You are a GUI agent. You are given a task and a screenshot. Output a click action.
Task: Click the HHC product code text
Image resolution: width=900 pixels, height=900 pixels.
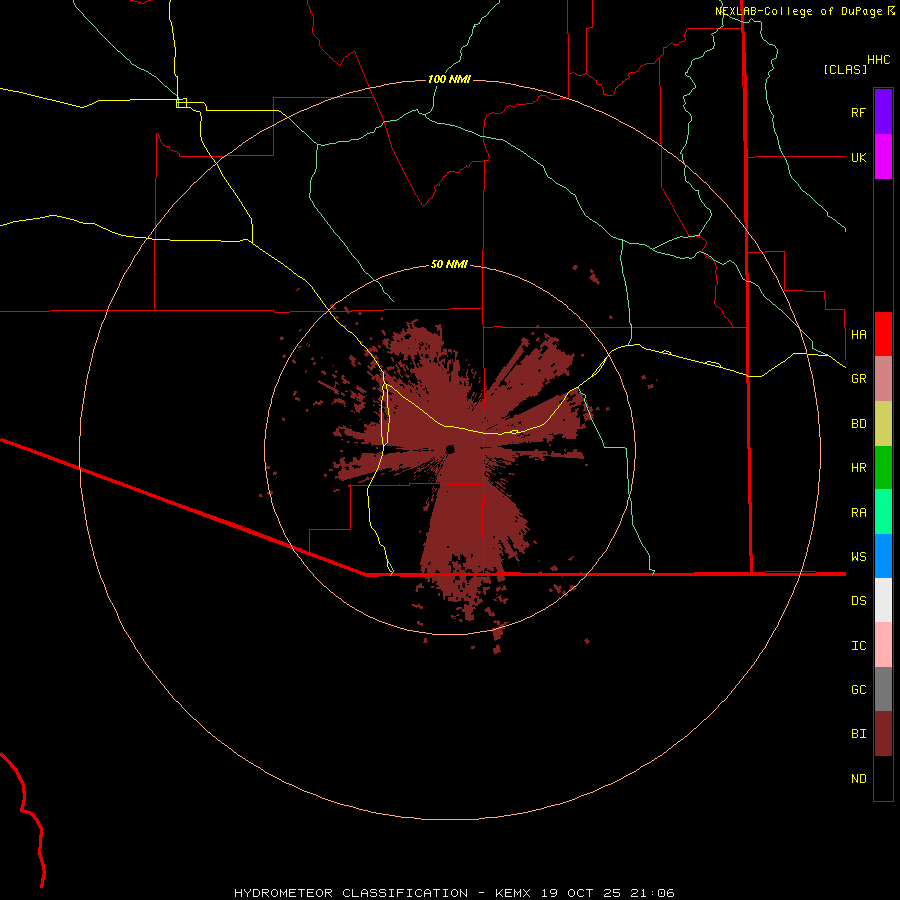(878, 60)
